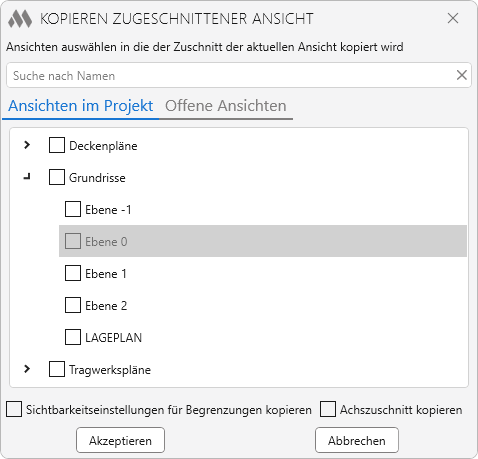The width and height of the screenshot is (478, 459).
Task: Enable the Ebene 1 view checkbox
Action: coord(73,273)
